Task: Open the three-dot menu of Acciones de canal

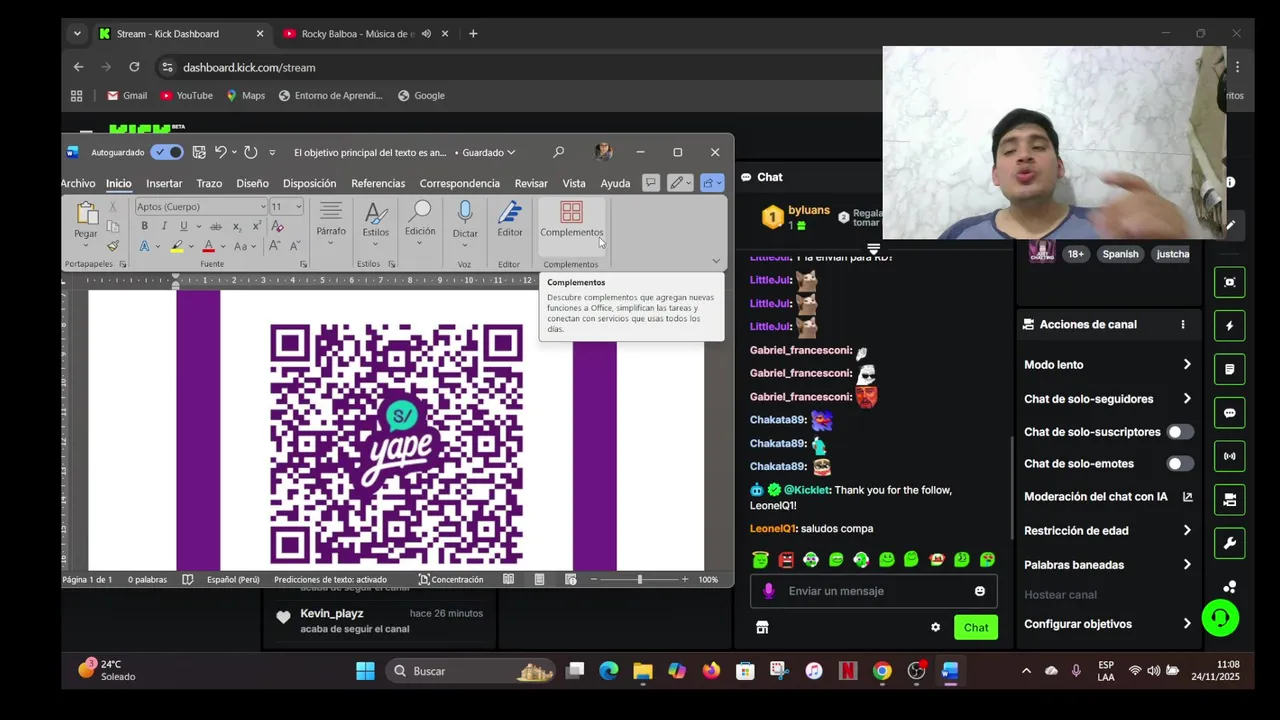Action: [1183, 324]
